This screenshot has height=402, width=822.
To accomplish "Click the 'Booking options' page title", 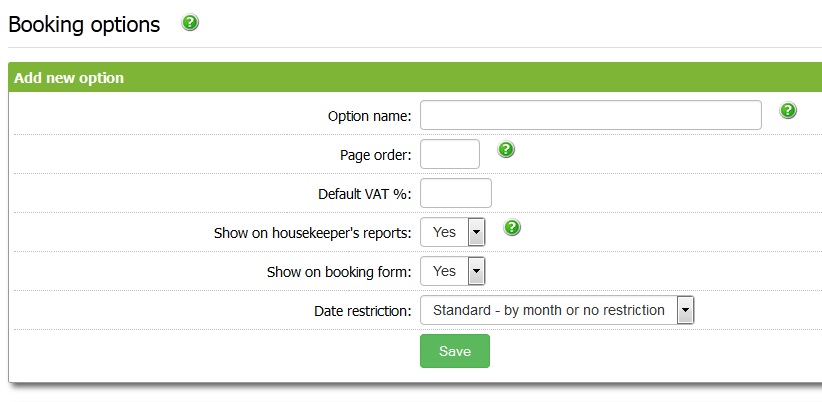I will (x=84, y=25).
